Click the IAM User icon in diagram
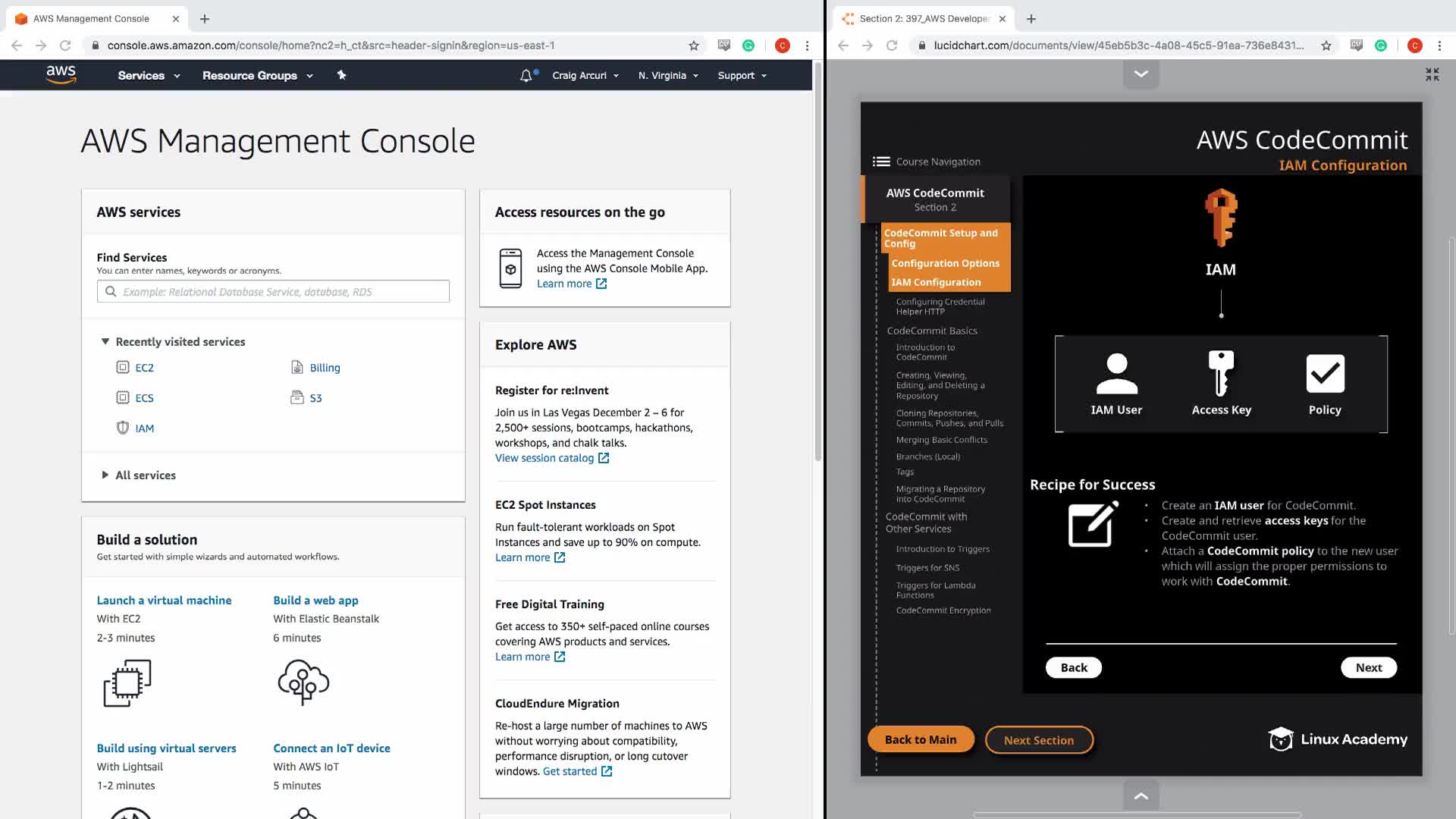This screenshot has height=819, width=1456. pyautogui.click(x=1116, y=374)
